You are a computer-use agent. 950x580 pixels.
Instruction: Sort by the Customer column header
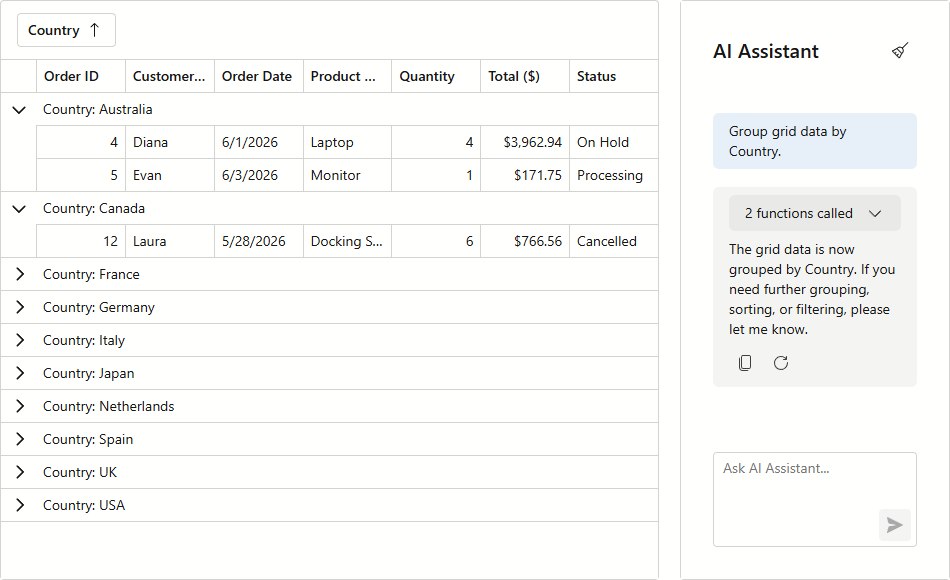click(x=170, y=76)
